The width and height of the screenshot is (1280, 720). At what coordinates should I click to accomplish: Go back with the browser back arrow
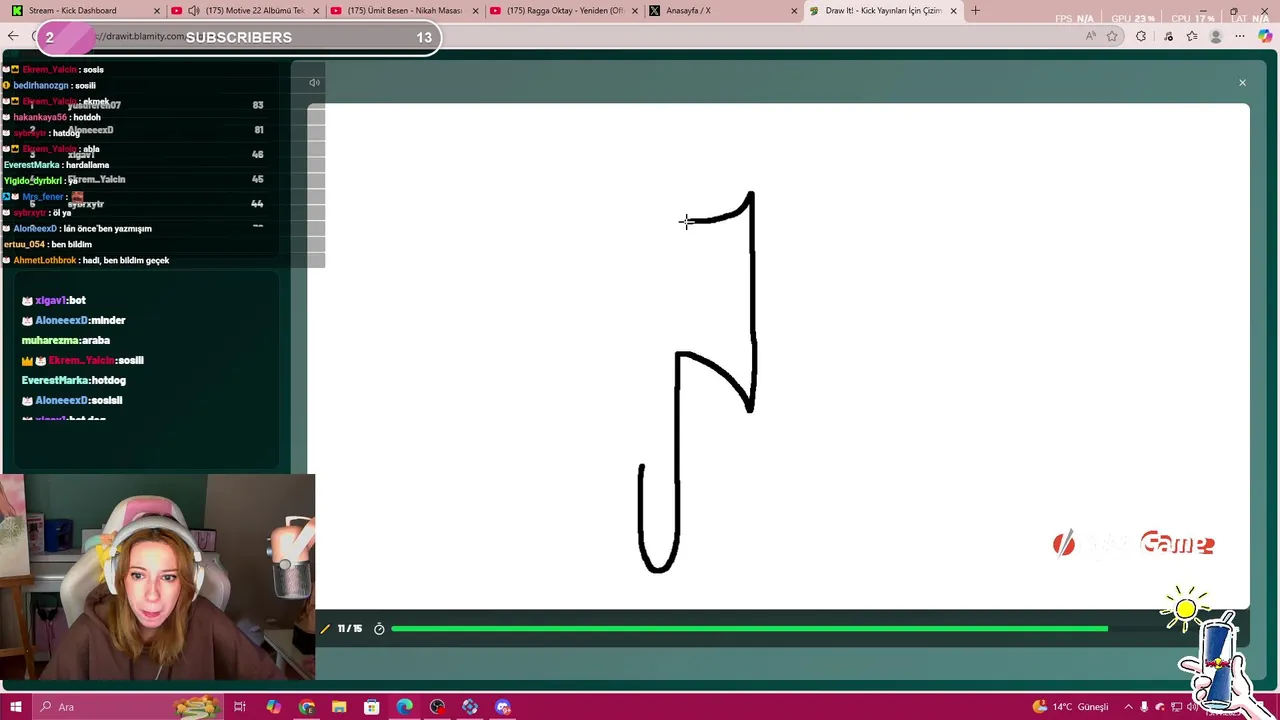coord(13,36)
